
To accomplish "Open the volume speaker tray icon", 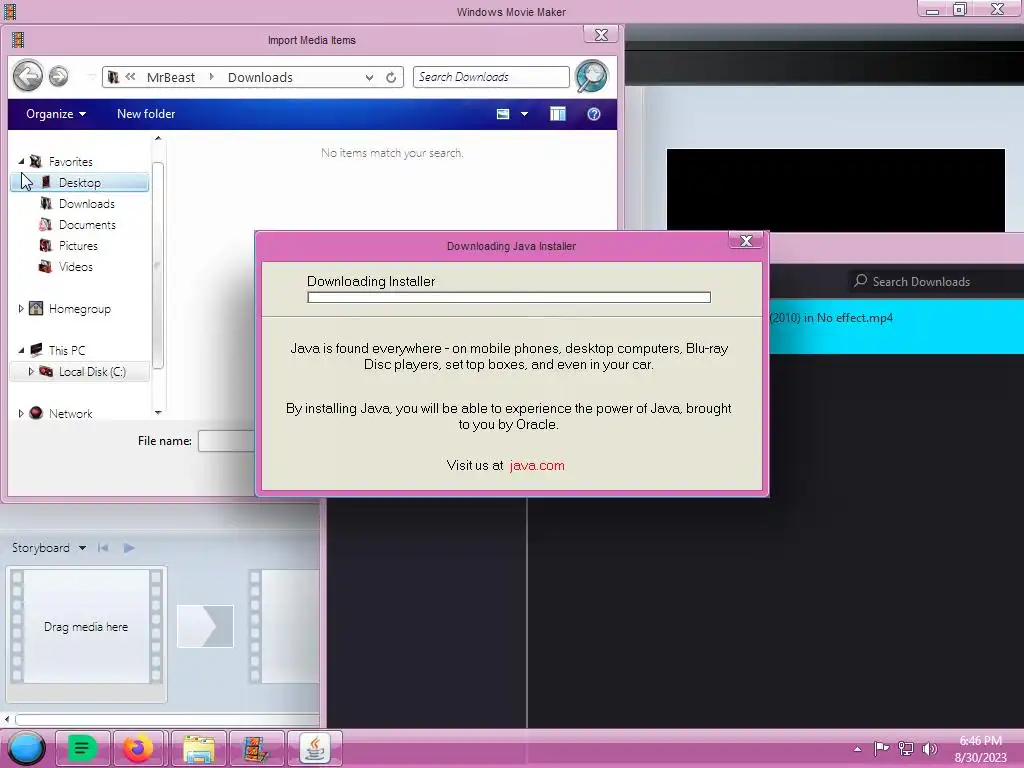I will pos(930,748).
